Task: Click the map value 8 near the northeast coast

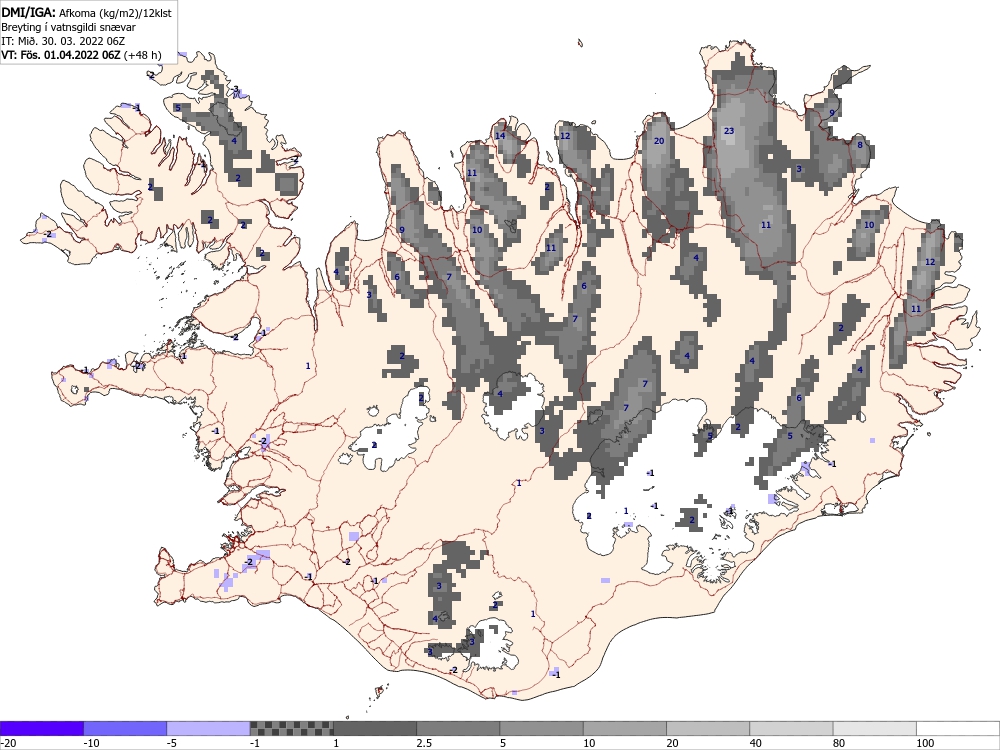Action: 860,145
